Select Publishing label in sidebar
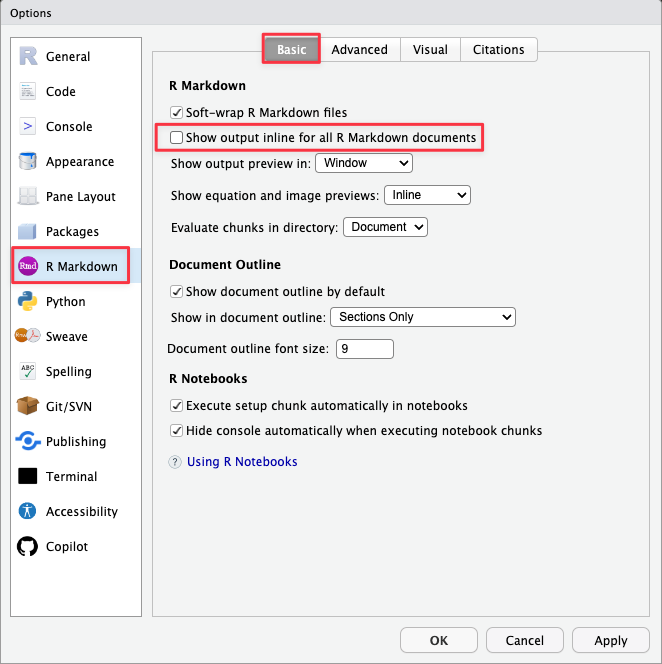662x664 pixels. click(76, 441)
